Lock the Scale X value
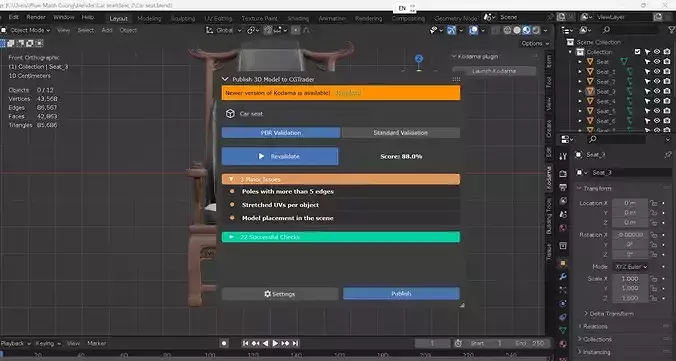The image size is (676, 361). click(654, 279)
